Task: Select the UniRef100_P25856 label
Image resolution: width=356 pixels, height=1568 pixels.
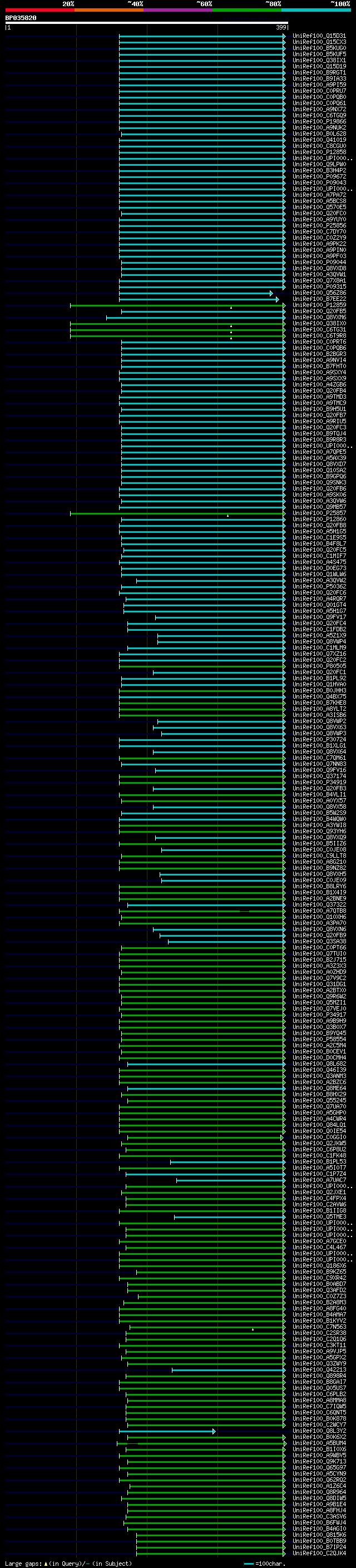Action: [x=319, y=226]
